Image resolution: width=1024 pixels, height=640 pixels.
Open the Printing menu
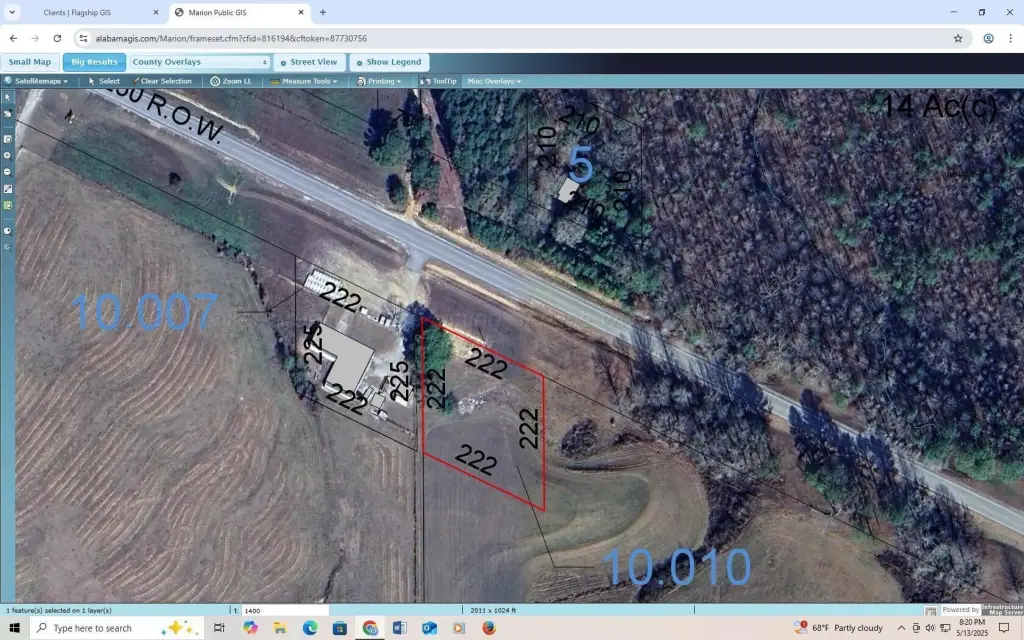tap(380, 81)
